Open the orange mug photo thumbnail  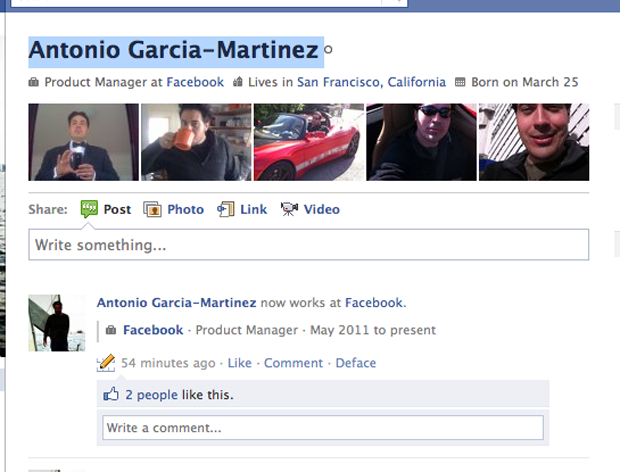(196, 142)
